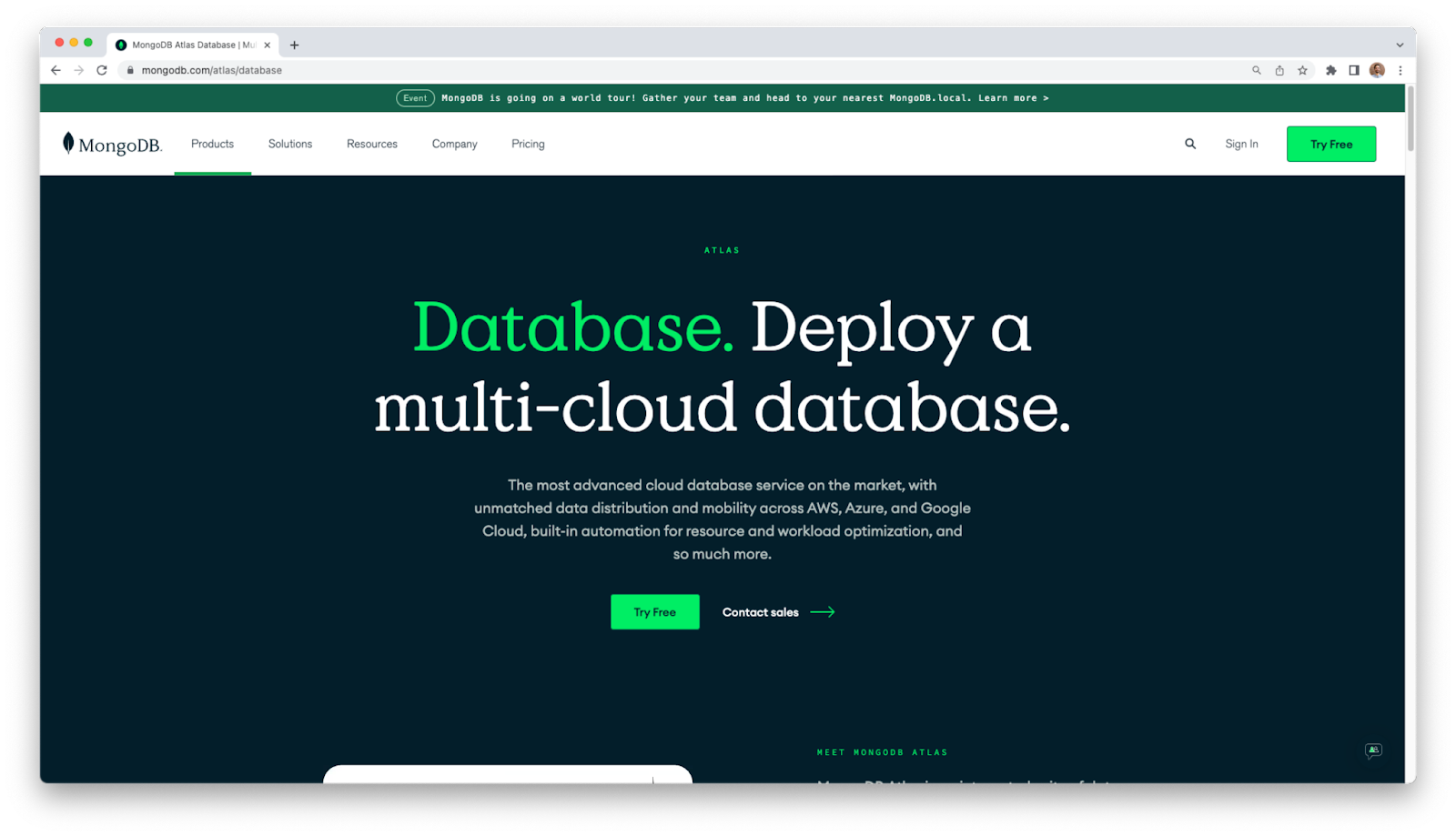Click the Try Free button in header
Screen dimensions: 1456x836
click(1330, 144)
